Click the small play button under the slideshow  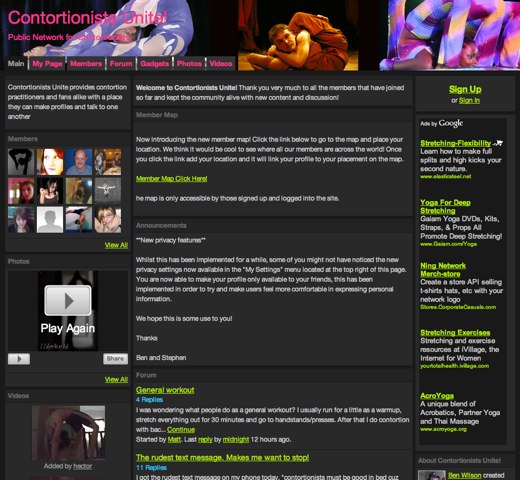pos(19,359)
